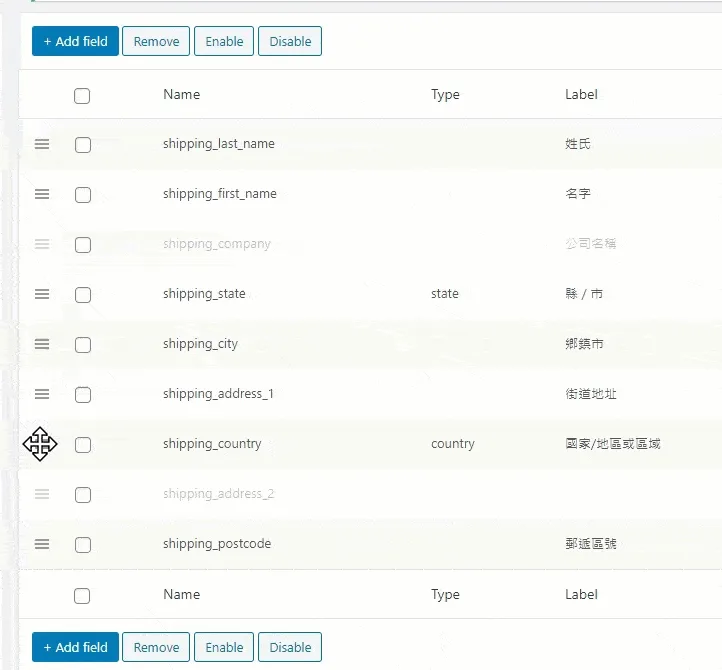Viewport: 722px width, 670px height.
Task: Click the drag handle for shipping_address_2
Action: pyautogui.click(x=42, y=494)
